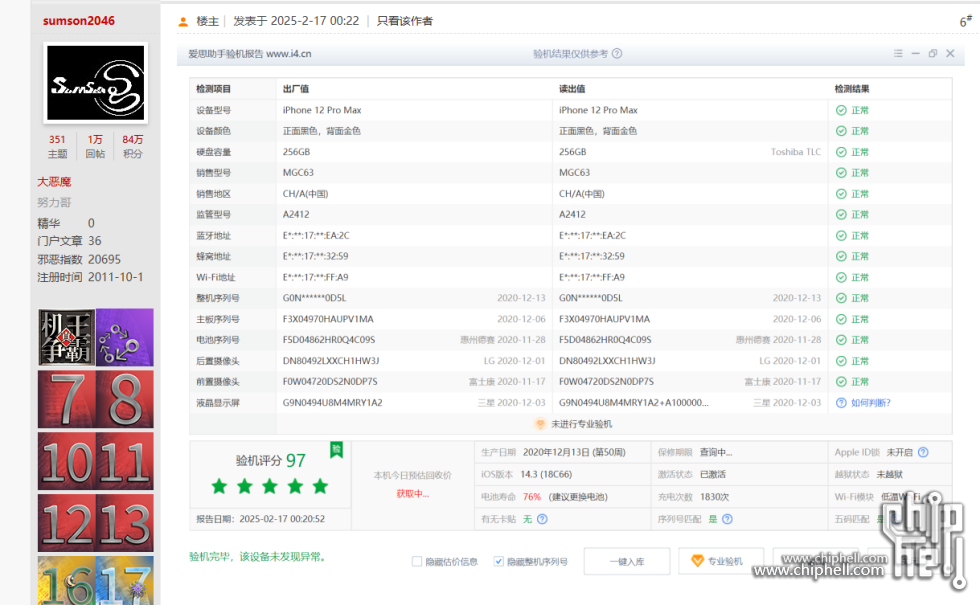This screenshot has height=605, width=980.
Task: Open the 351 主题 count
Action: (x=57, y=146)
